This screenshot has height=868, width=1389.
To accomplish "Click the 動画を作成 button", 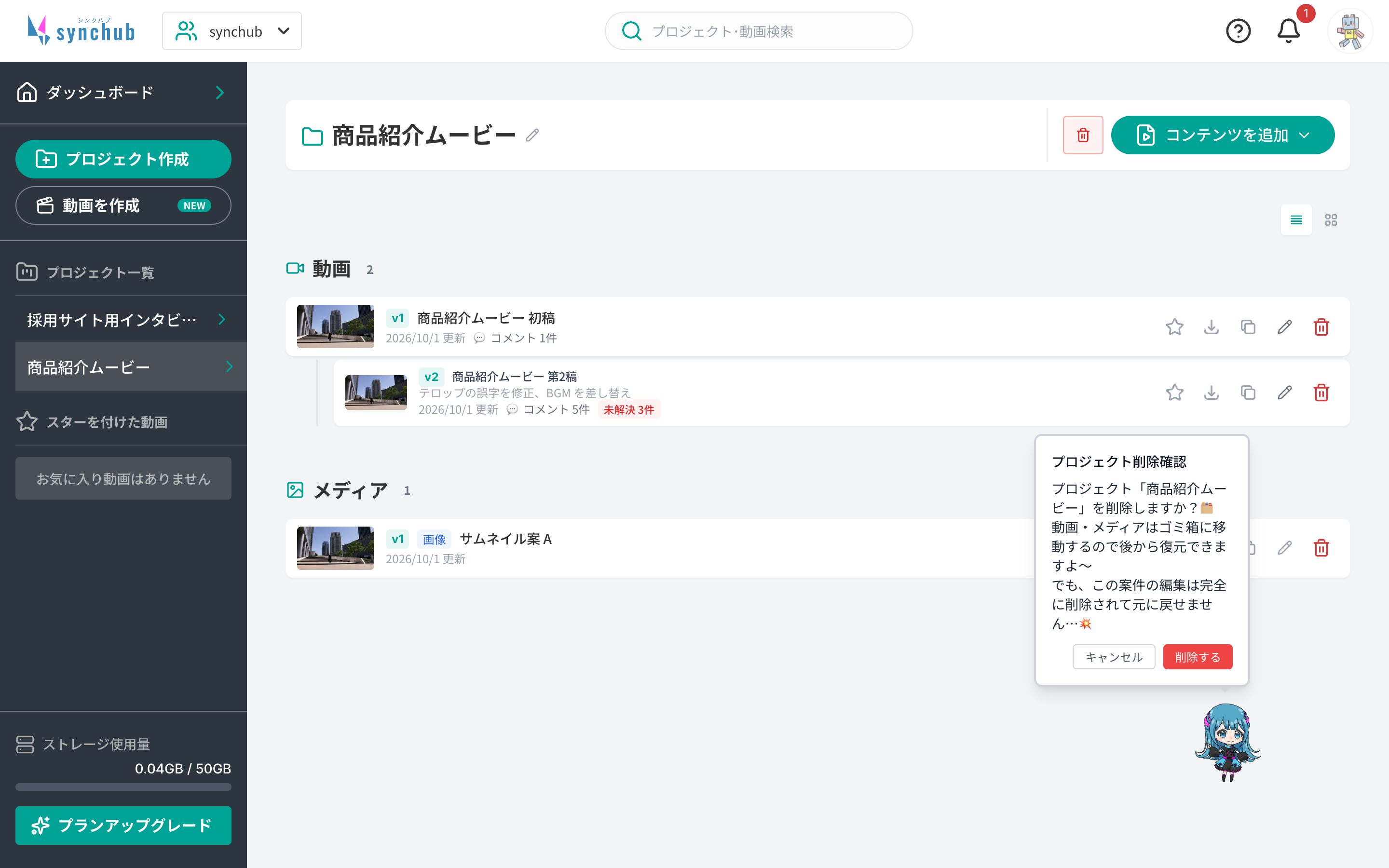I will (123, 205).
